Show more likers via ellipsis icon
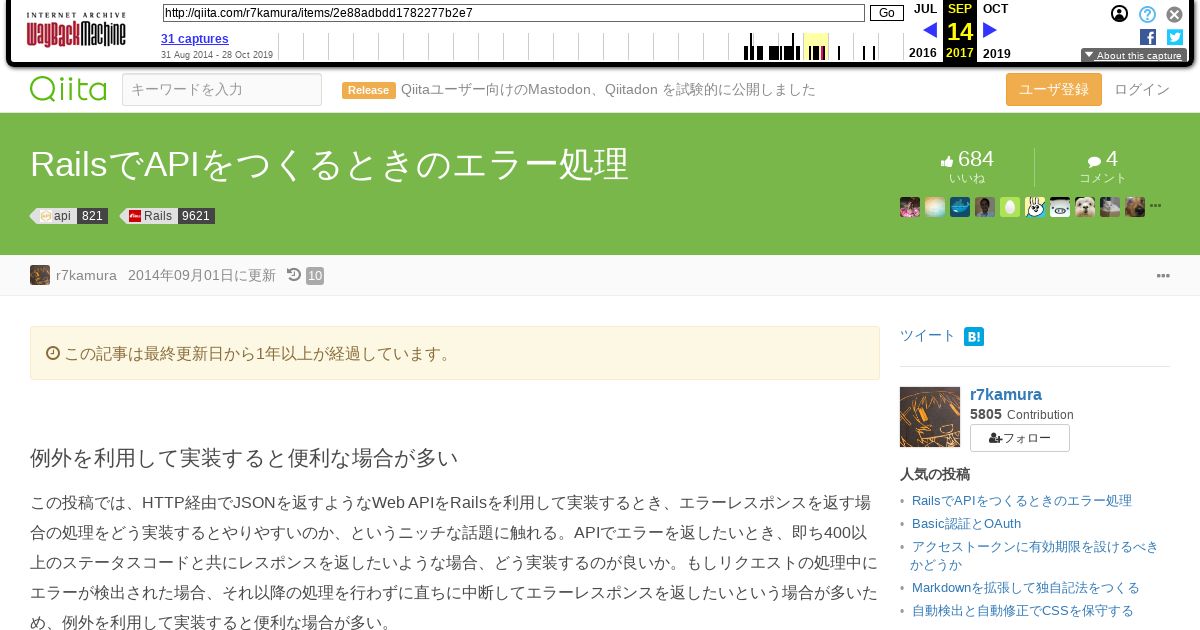Screen dimensions: 1200x630 click(x=1156, y=206)
